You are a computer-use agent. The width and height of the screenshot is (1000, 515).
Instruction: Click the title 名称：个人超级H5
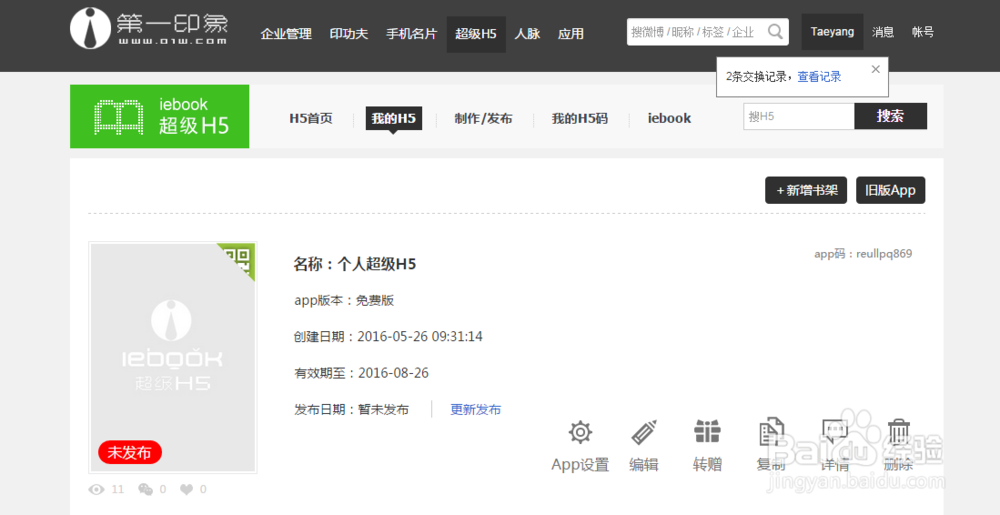[355, 264]
